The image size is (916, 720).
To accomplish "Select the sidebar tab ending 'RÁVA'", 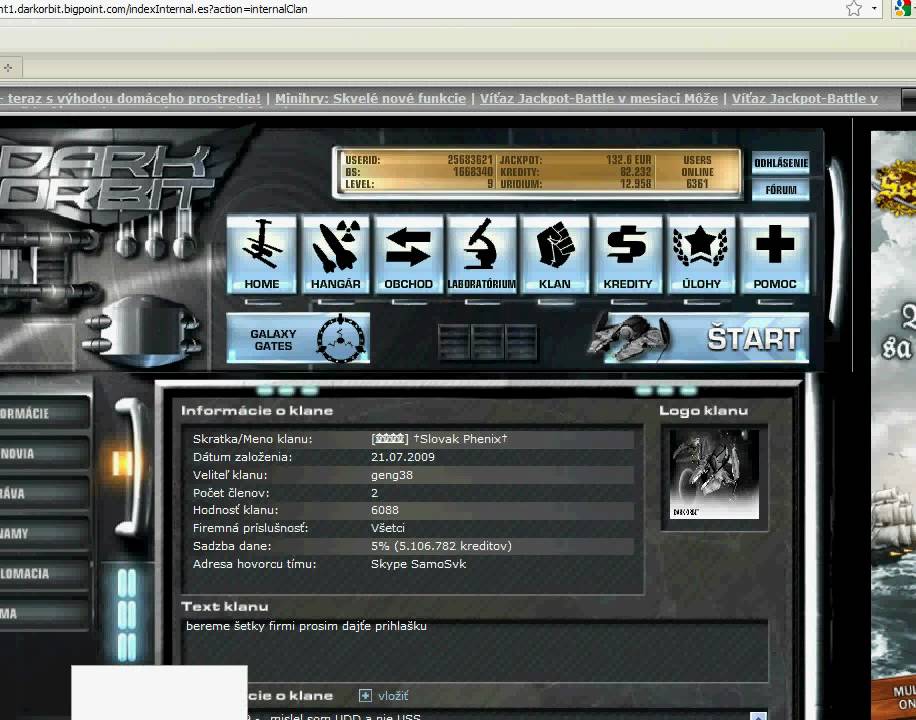I will coord(44,493).
